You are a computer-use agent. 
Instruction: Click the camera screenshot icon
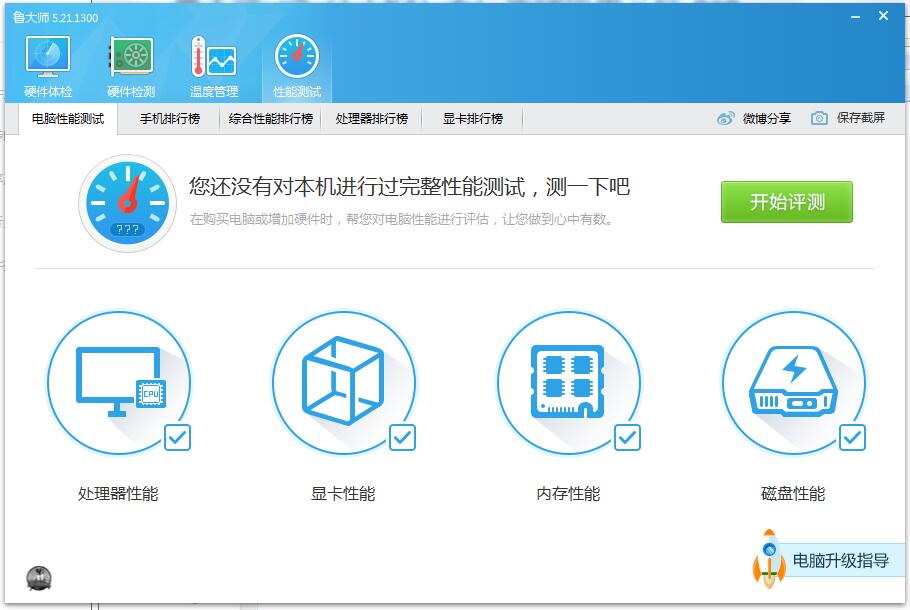(819, 118)
